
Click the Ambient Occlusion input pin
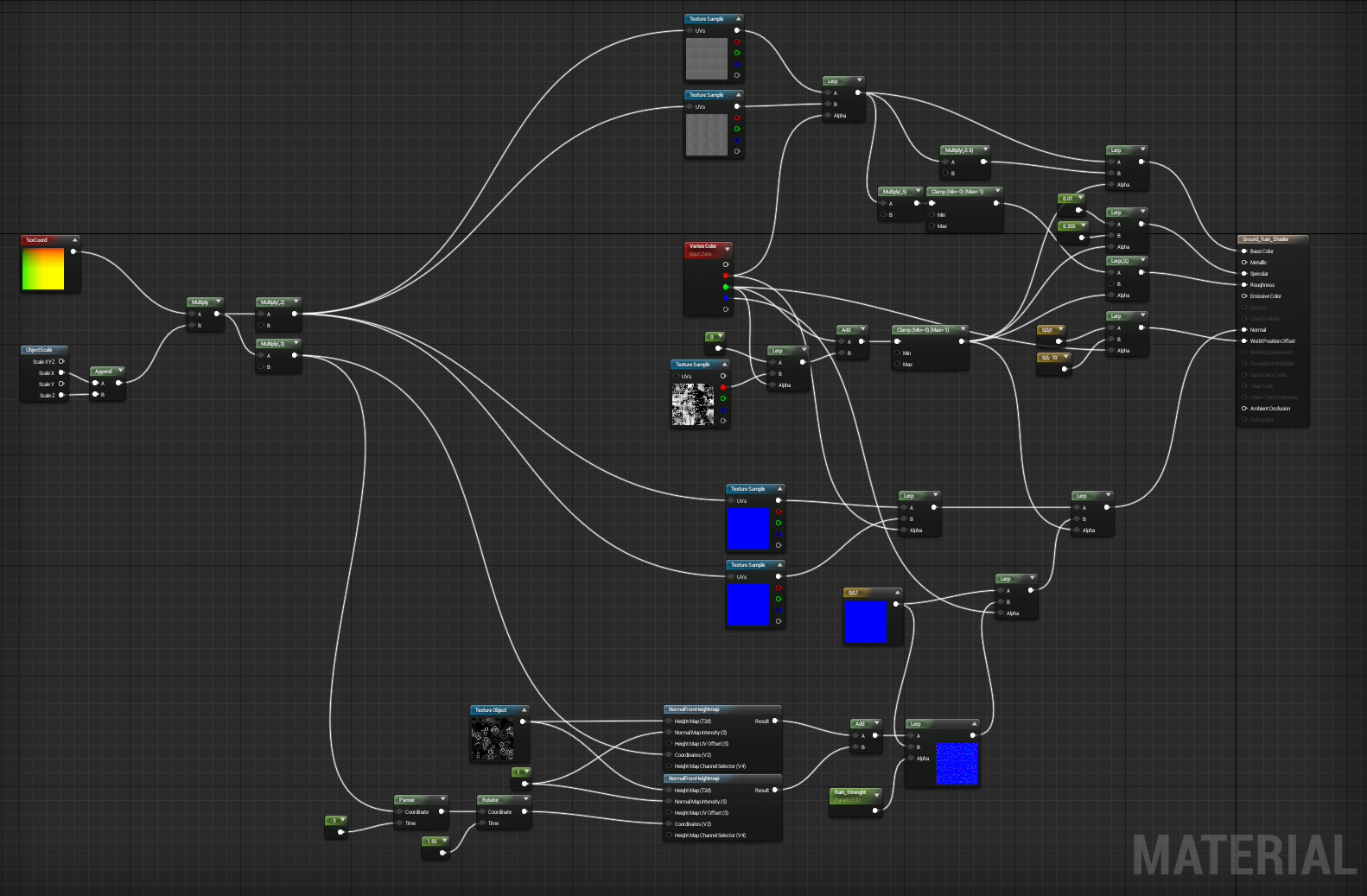tap(1244, 409)
